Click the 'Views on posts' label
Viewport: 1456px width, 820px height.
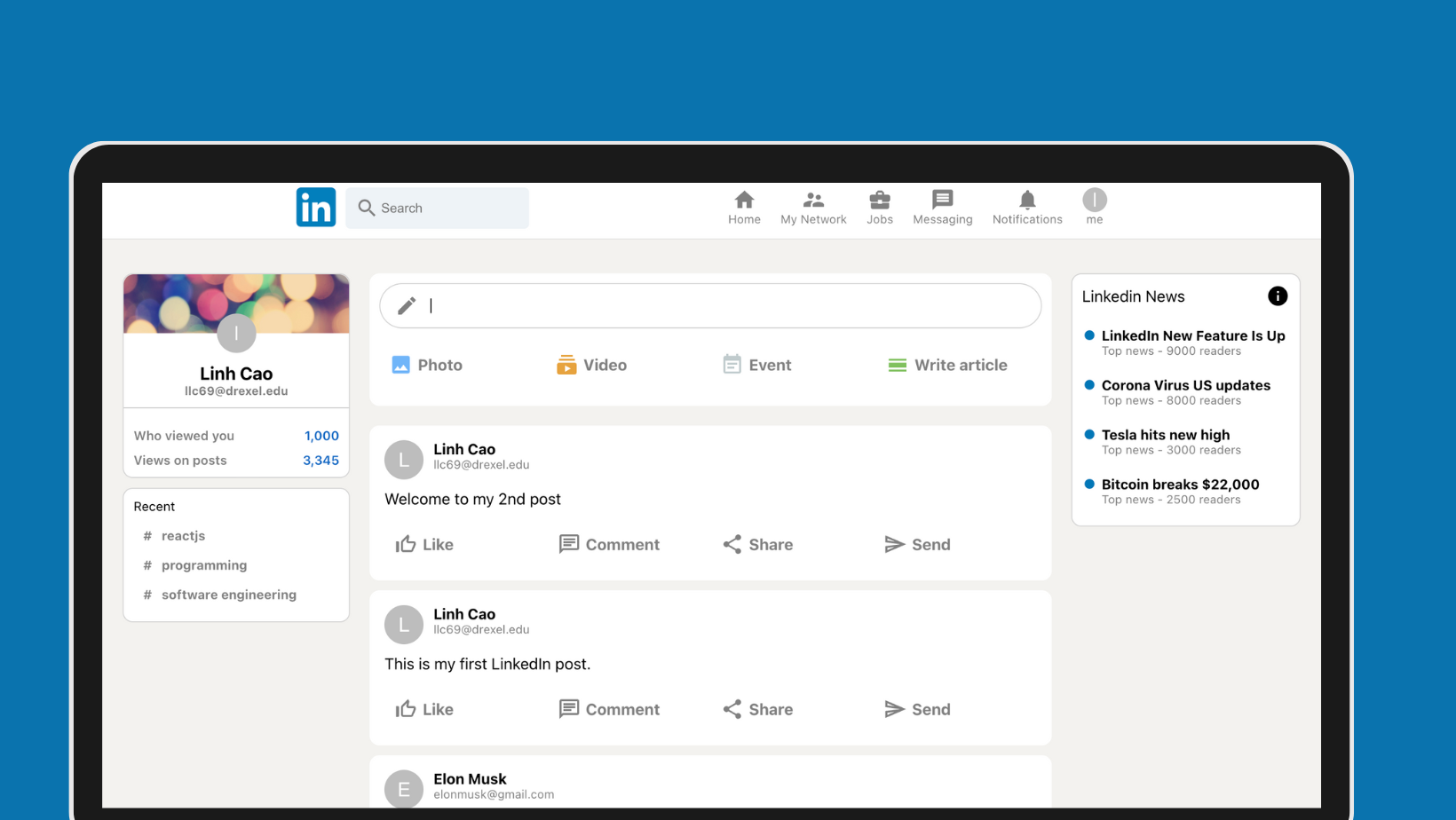pyautogui.click(x=180, y=461)
